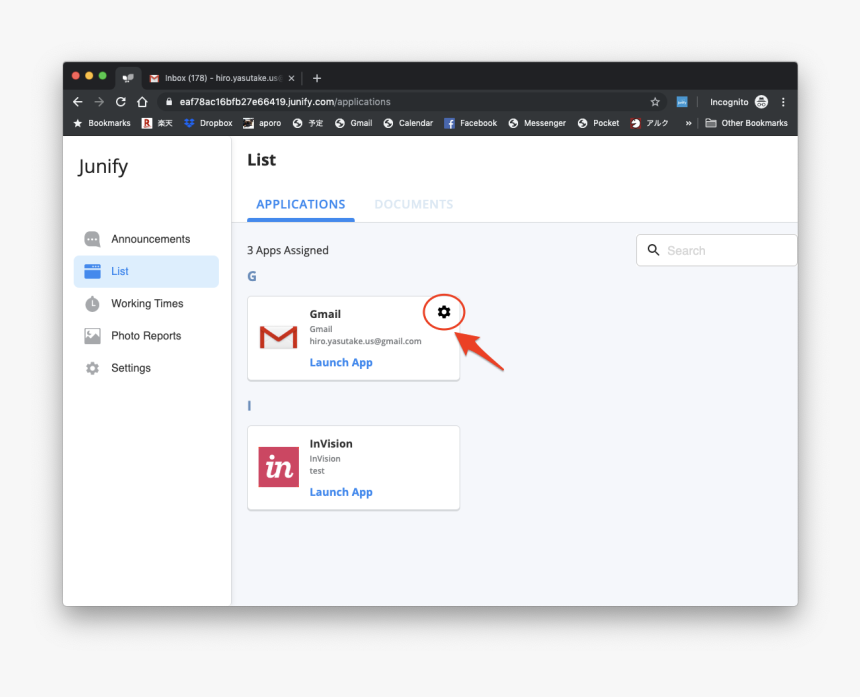Screen dimensions: 860x697
Task: Switch to the Documents tab
Action: point(413,204)
